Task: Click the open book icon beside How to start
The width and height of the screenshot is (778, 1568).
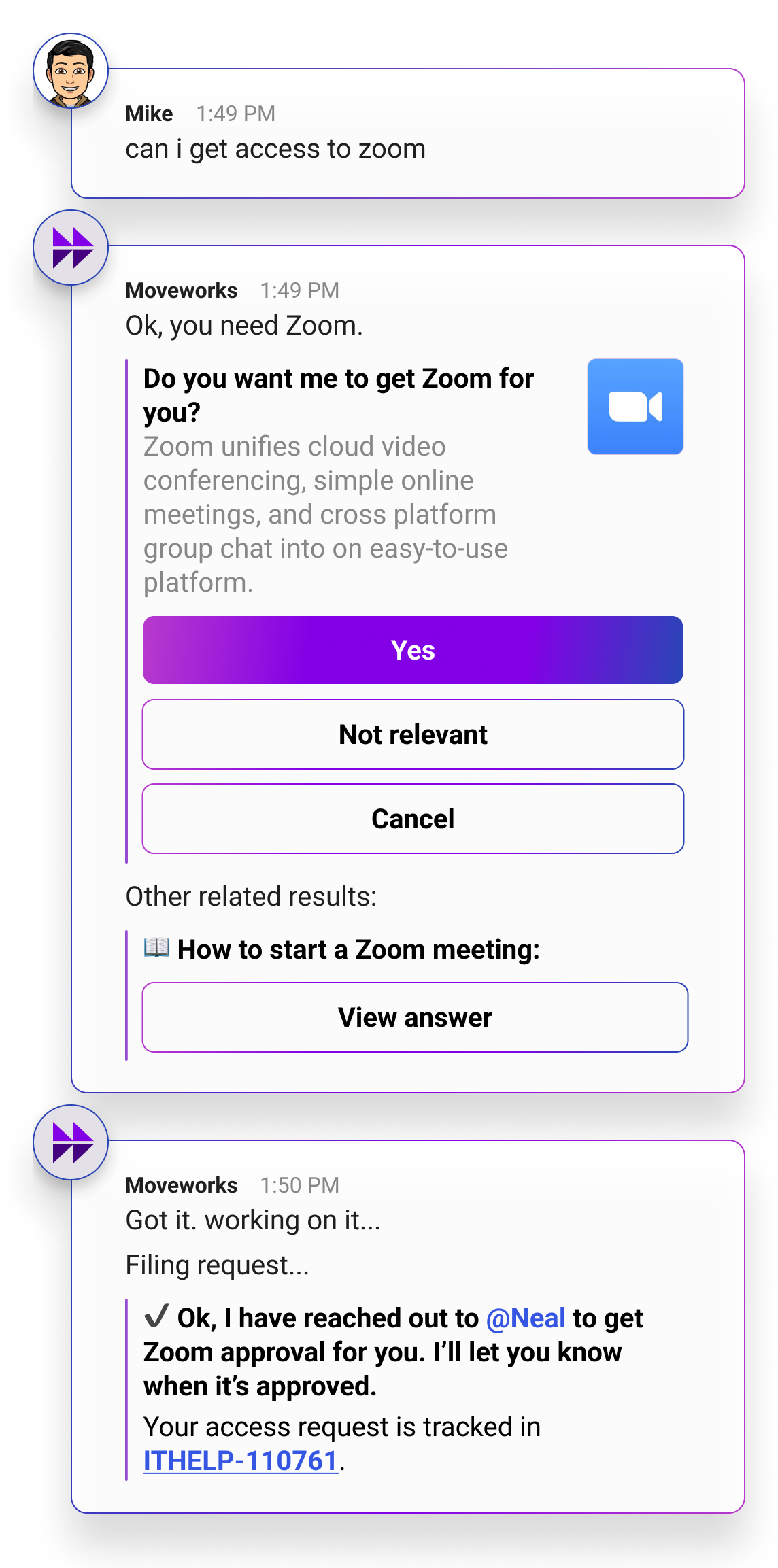Action: click(x=156, y=947)
